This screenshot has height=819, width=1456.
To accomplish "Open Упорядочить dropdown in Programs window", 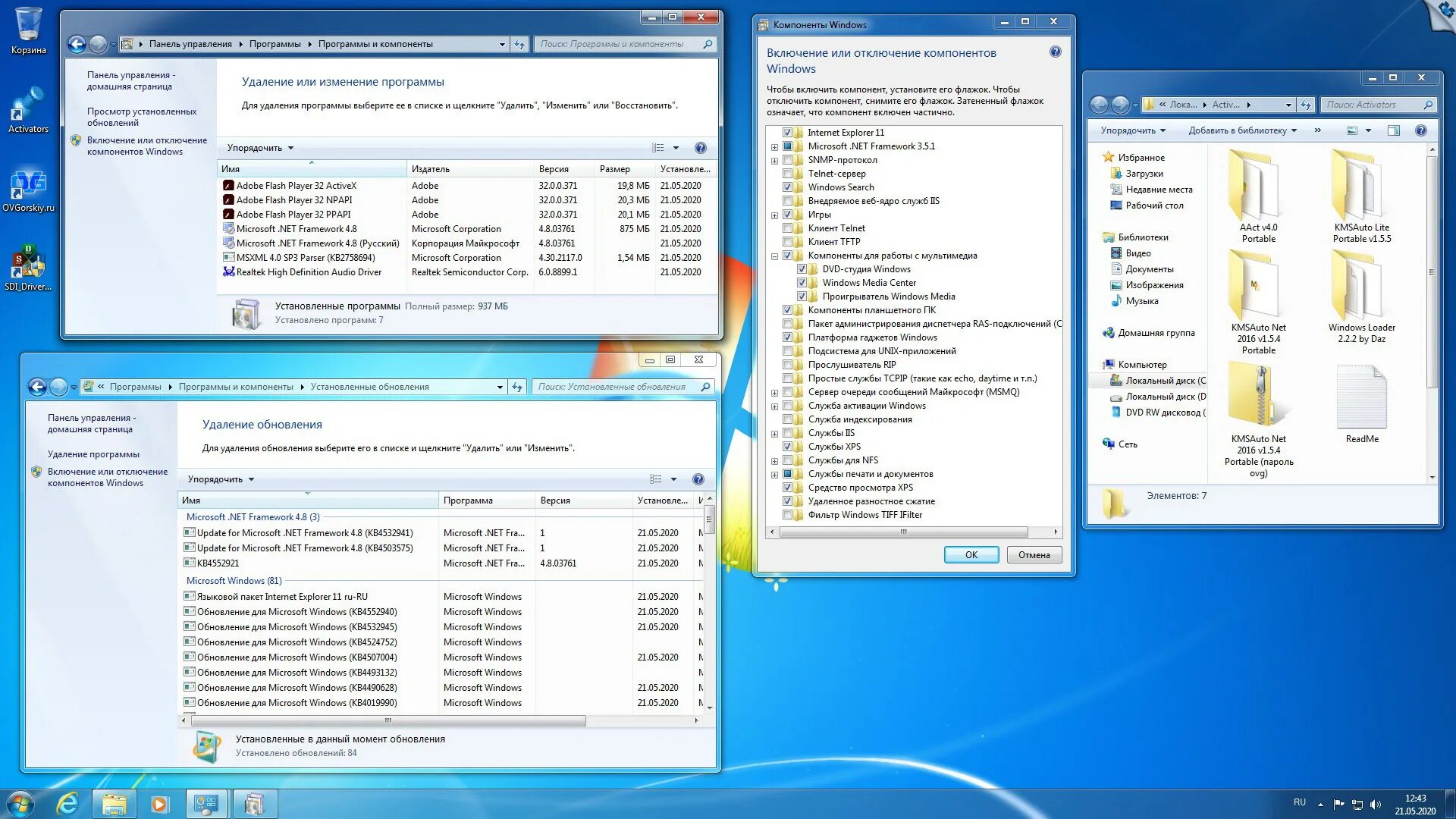I will coord(260,148).
